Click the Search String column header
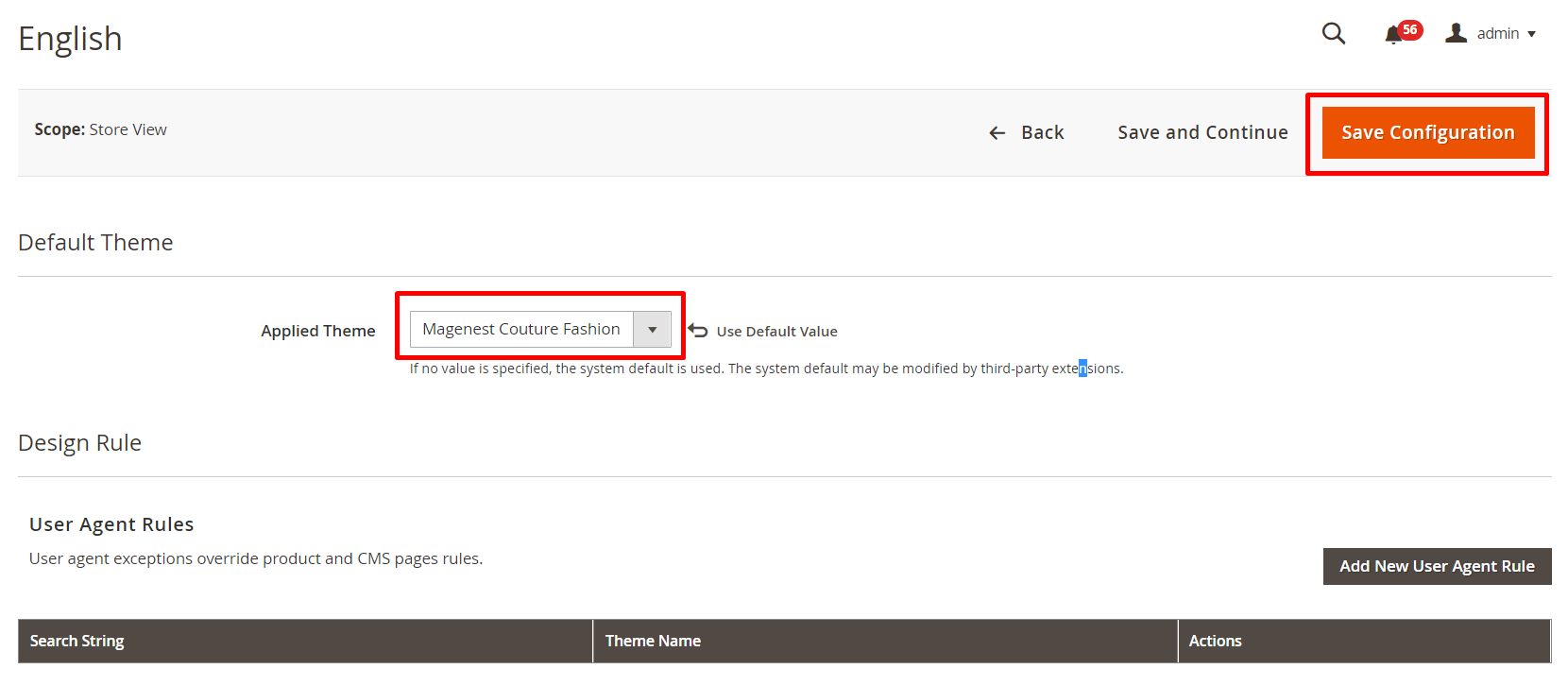Image resolution: width=1568 pixels, height=686 pixels. coord(77,641)
